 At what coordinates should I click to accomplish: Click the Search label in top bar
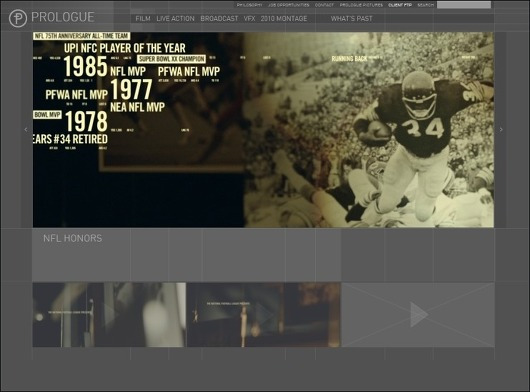(x=426, y=5)
